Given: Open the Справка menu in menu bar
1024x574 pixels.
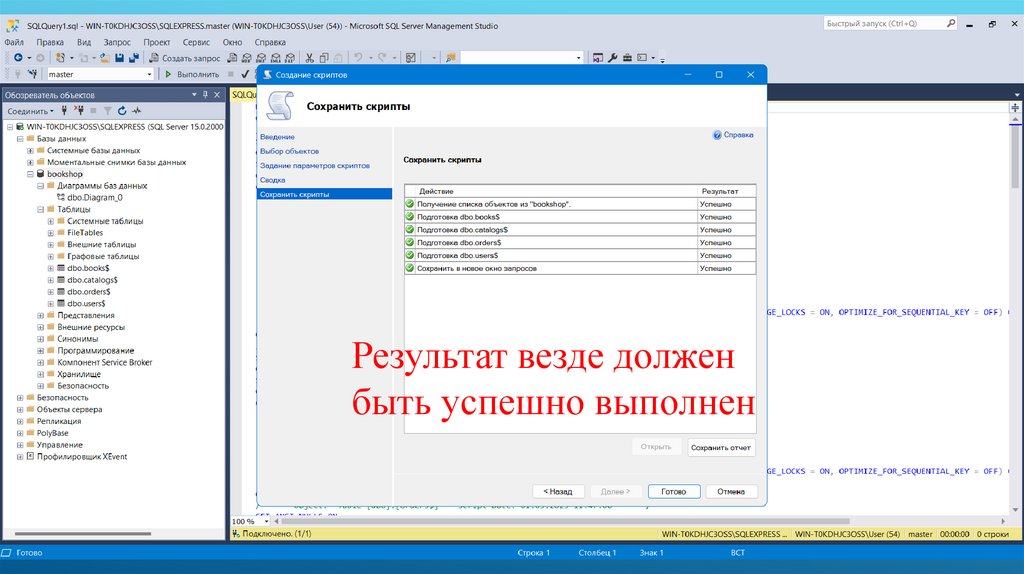Looking at the screenshot, I should [x=270, y=42].
